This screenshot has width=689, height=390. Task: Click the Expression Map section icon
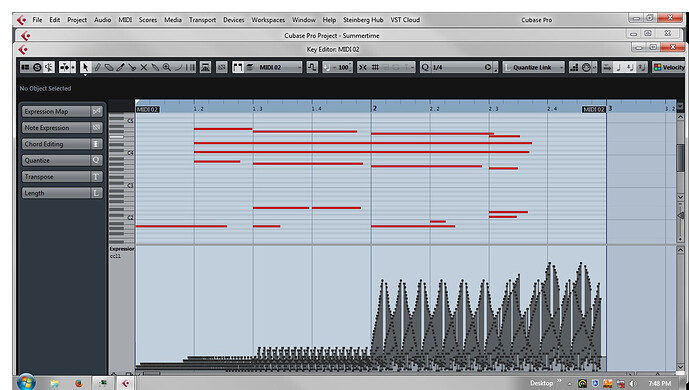pyautogui.click(x=96, y=112)
